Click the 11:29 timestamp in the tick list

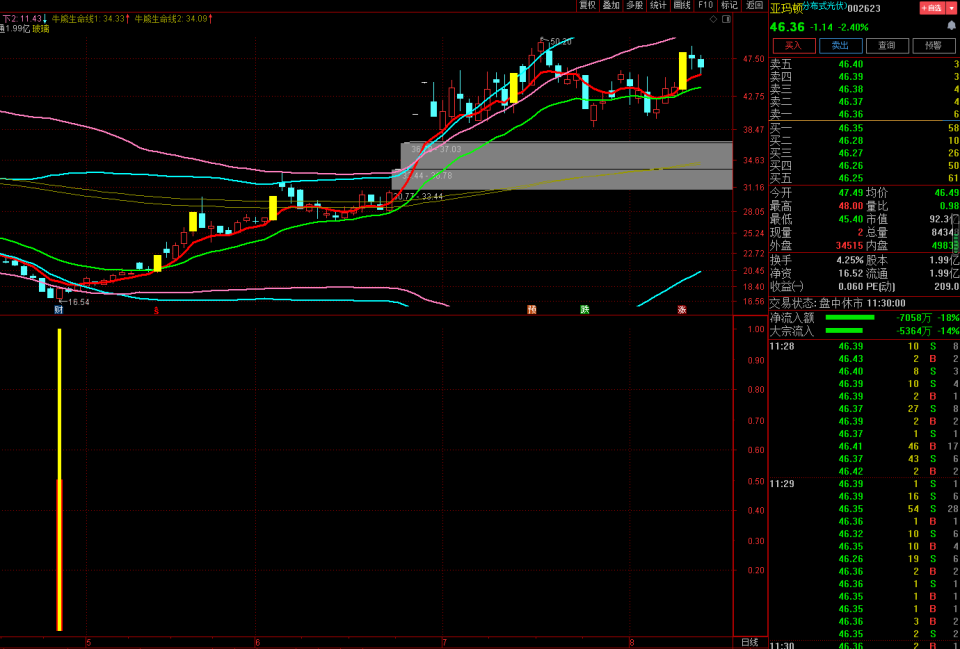click(x=780, y=484)
